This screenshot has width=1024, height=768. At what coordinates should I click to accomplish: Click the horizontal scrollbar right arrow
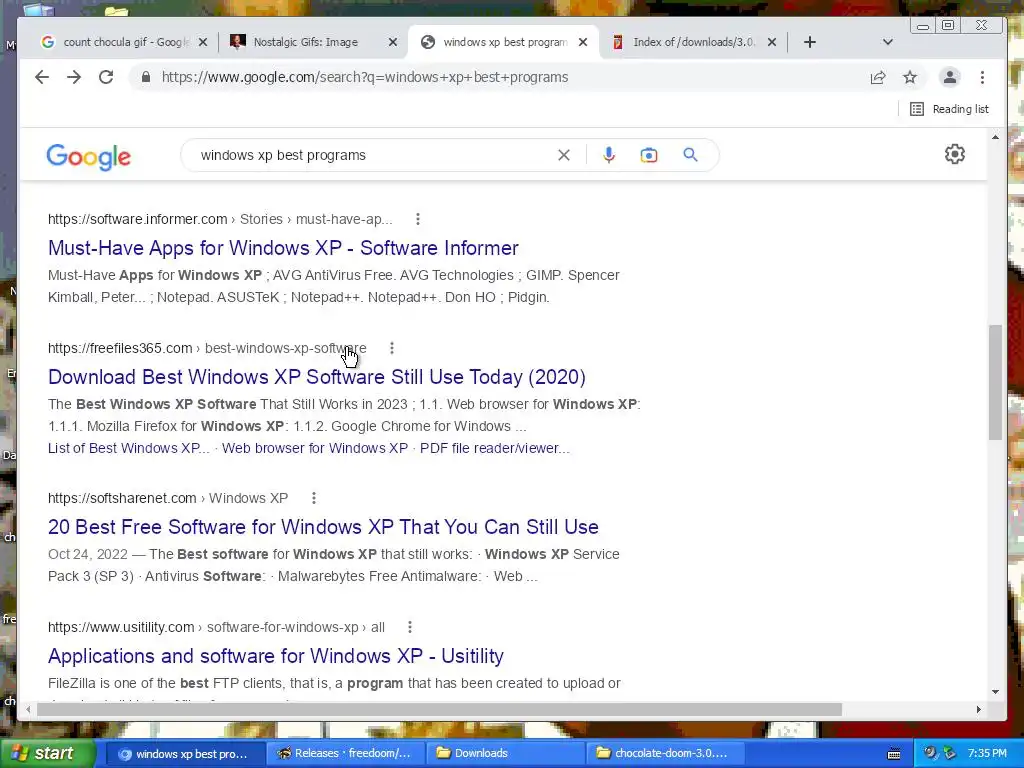(x=978, y=709)
